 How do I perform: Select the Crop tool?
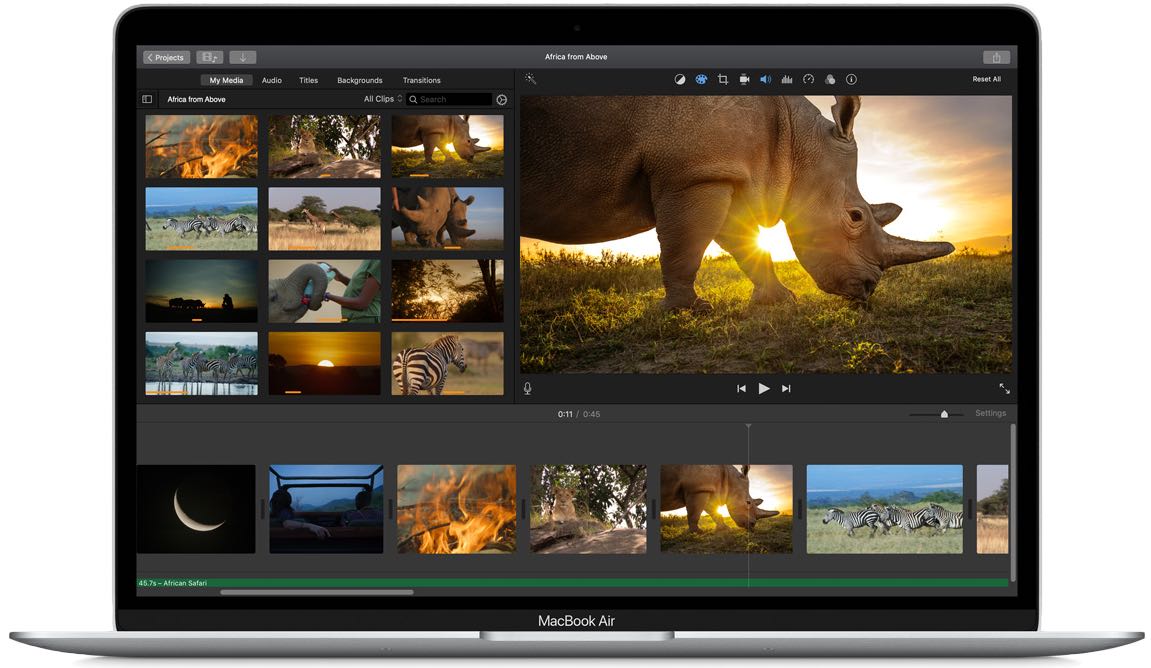click(x=722, y=79)
